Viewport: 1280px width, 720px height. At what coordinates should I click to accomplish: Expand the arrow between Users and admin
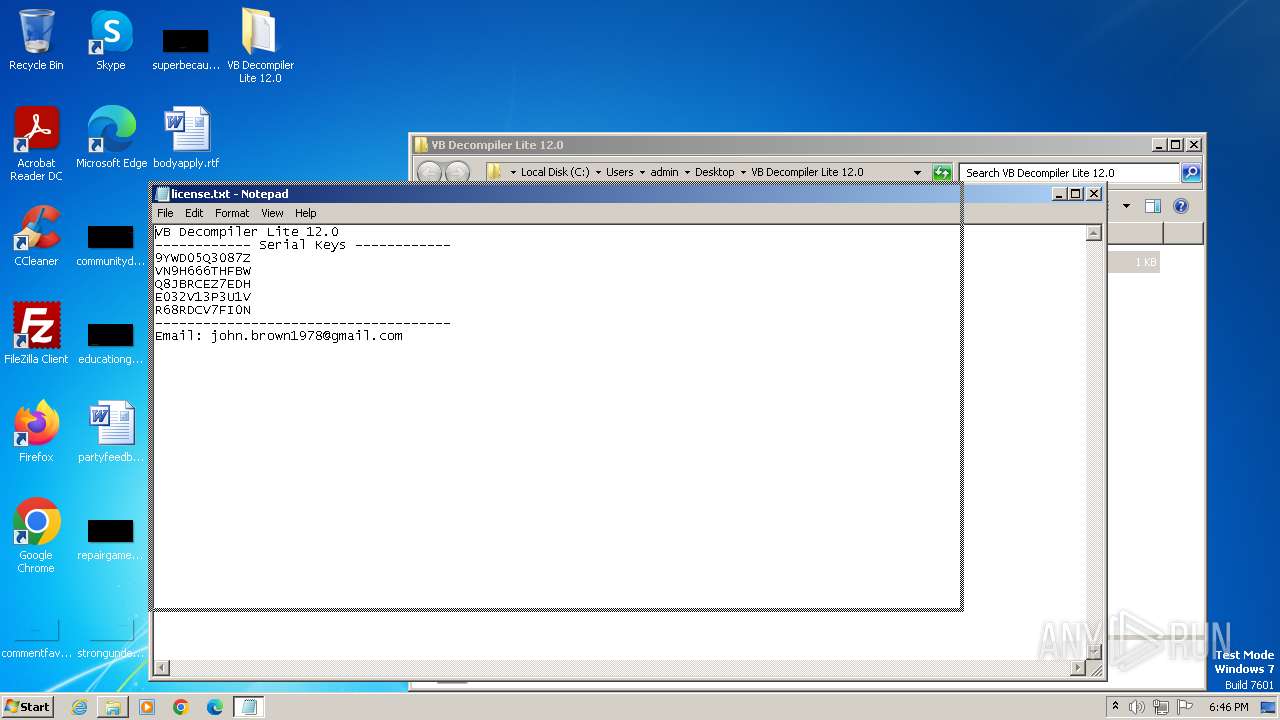click(x=642, y=172)
